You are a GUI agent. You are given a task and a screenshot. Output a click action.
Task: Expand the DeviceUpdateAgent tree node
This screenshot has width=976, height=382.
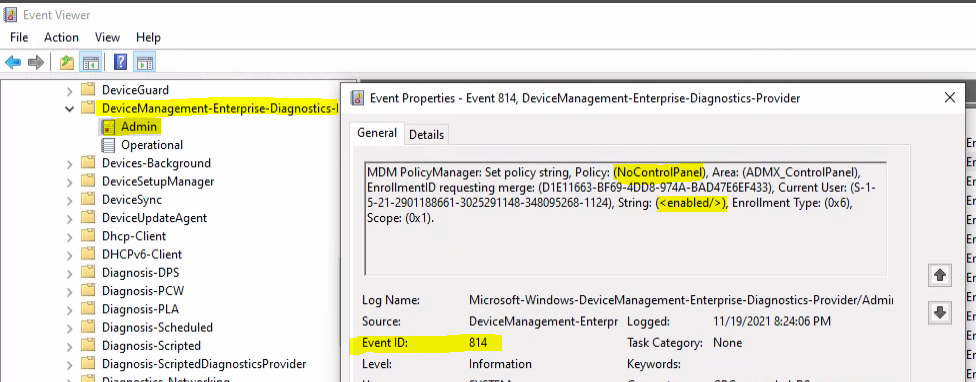(70, 218)
